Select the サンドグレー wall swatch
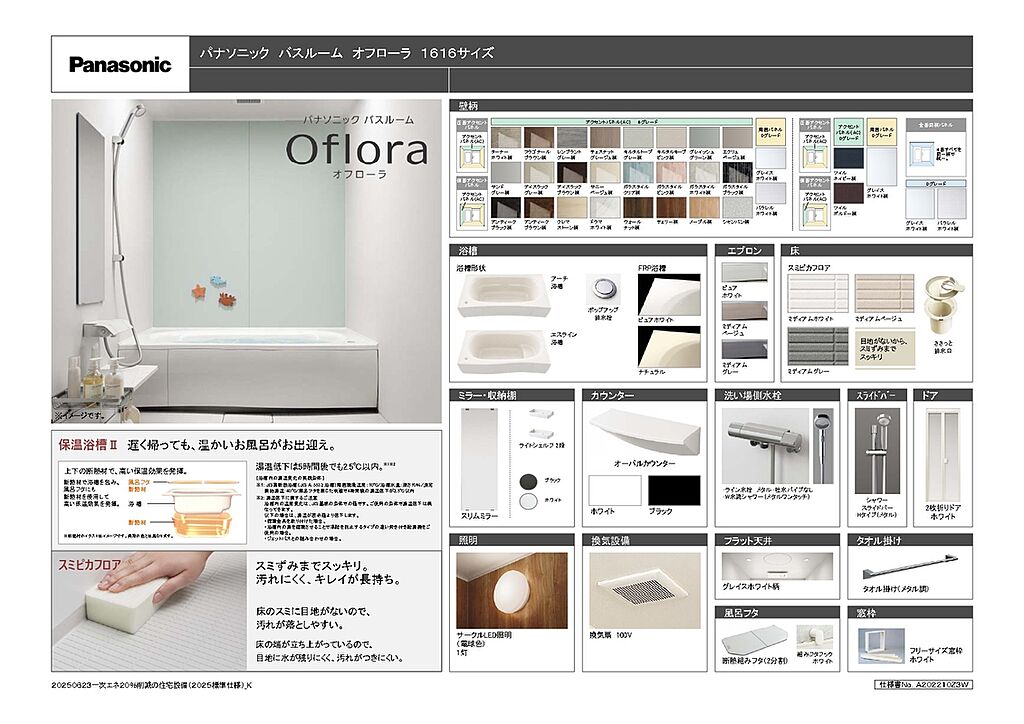Viewport: 1024px width, 724px height. point(506,173)
